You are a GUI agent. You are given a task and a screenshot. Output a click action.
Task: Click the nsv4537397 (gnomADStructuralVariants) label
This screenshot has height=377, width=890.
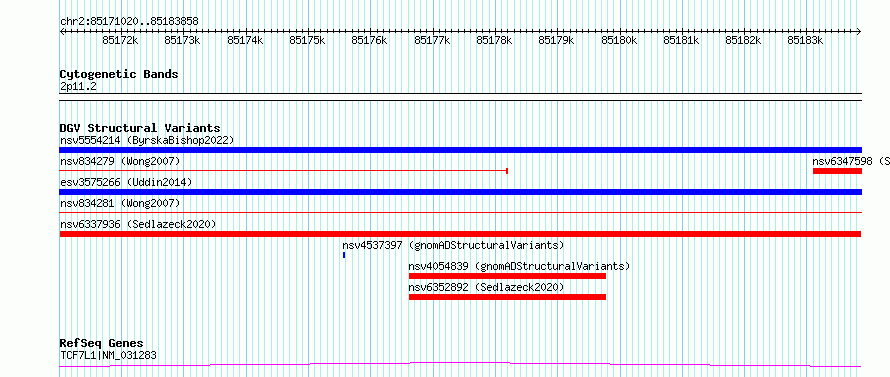[x=453, y=245]
